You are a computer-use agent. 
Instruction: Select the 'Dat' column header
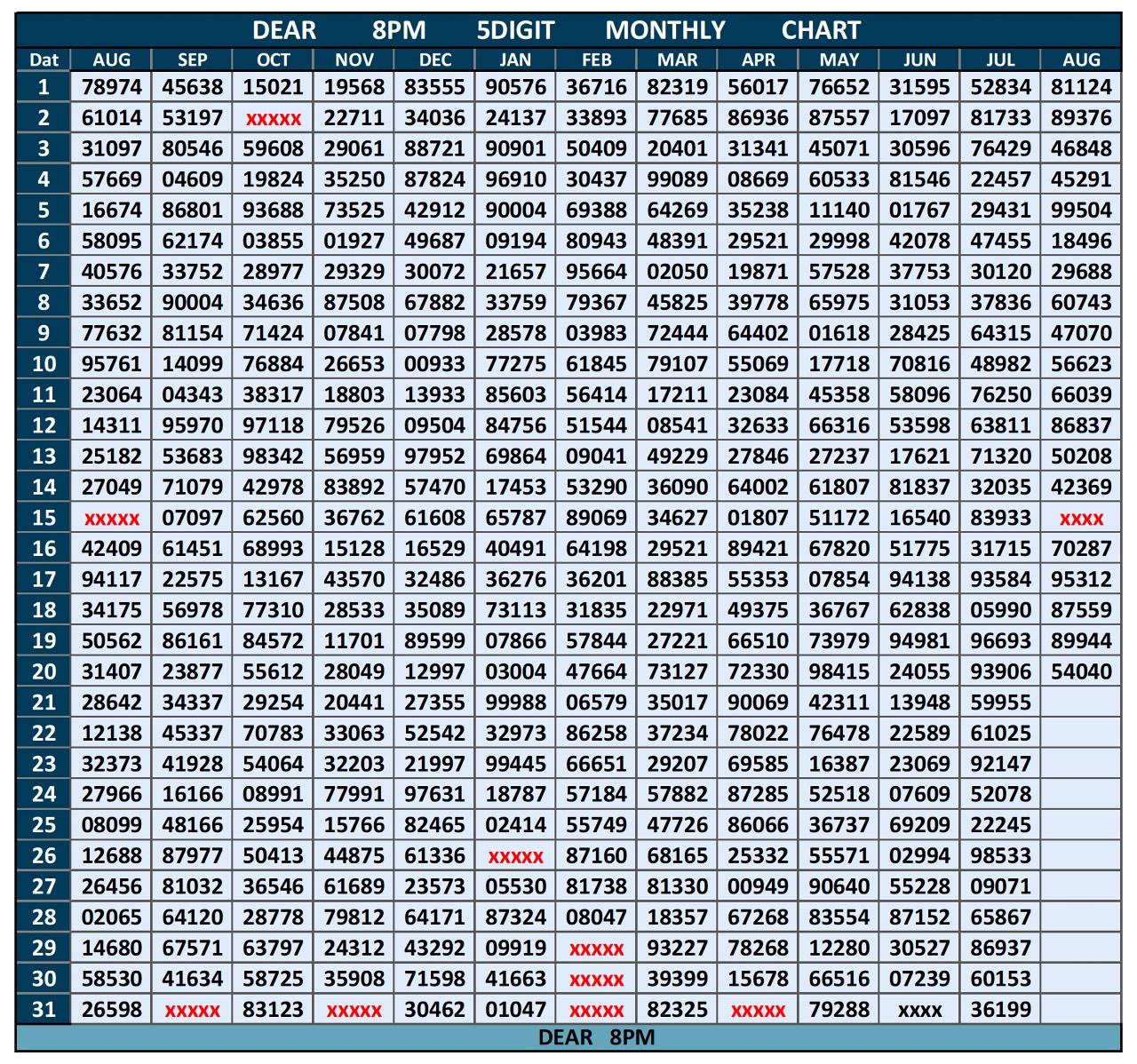pos(44,60)
